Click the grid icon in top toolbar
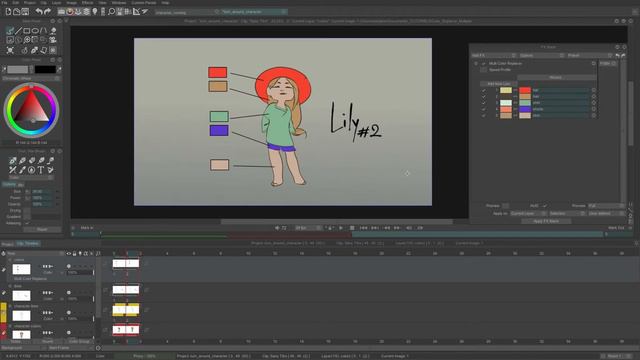Image resolution: width=640 pixels, height=360 pixels. point(128,12)
